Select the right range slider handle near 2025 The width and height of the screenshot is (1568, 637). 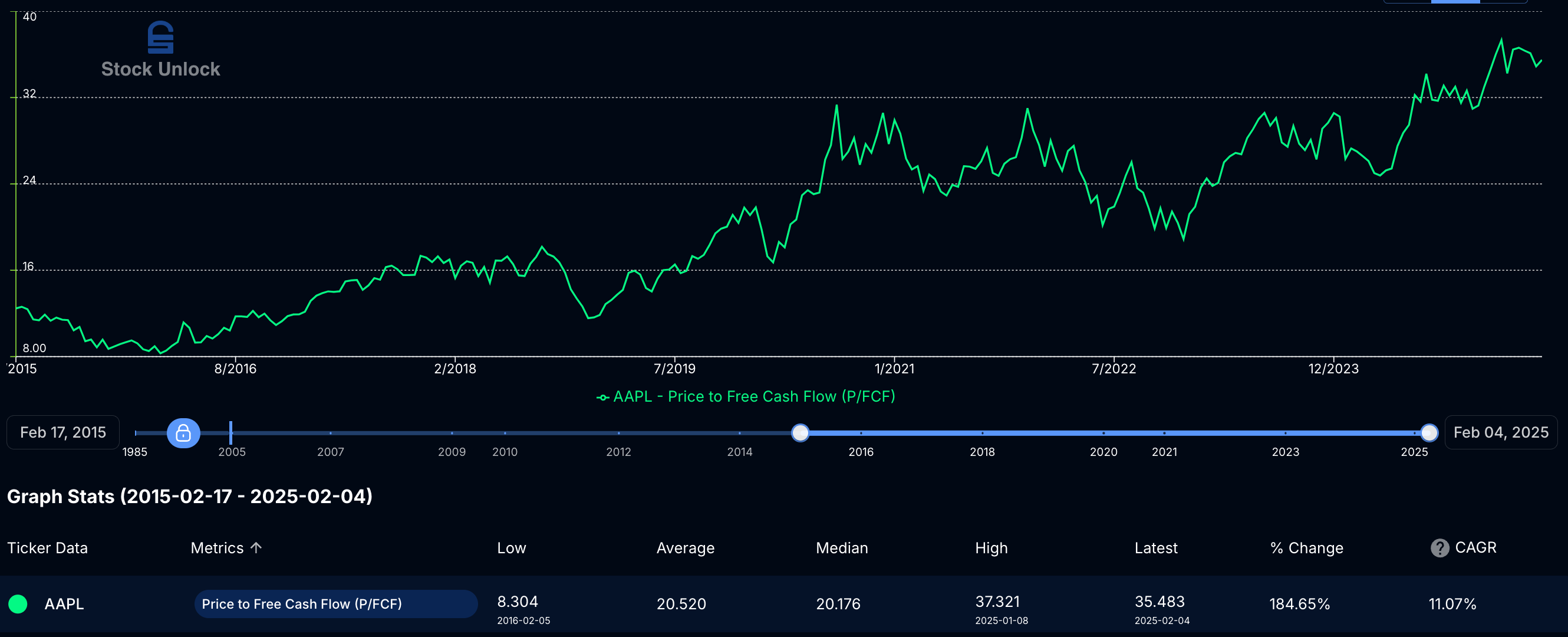point(1429,433)
